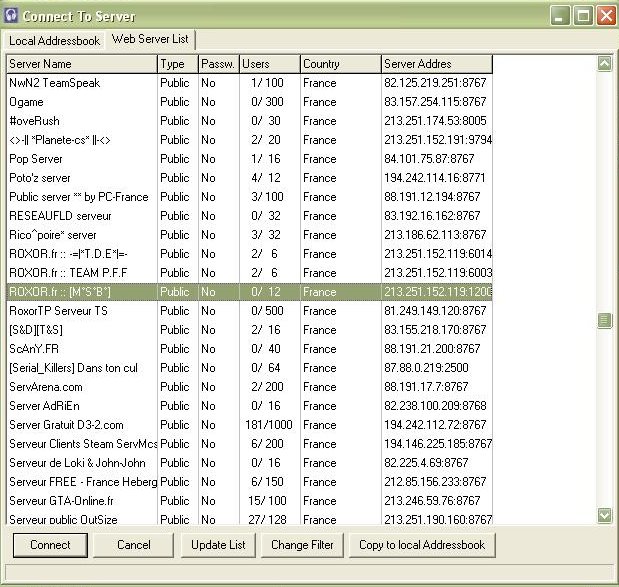Click address 194.146.225.185:8767
Screen dimensions: 619x587
438,444
